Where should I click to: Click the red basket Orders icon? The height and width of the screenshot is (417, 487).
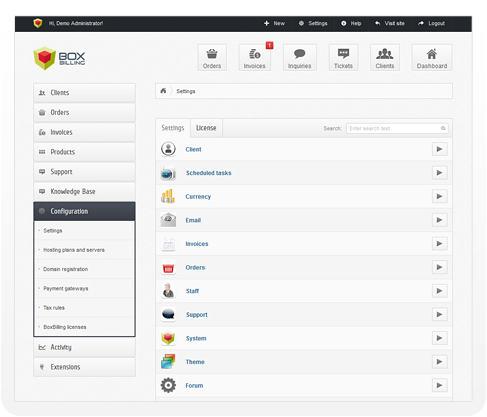168,267
